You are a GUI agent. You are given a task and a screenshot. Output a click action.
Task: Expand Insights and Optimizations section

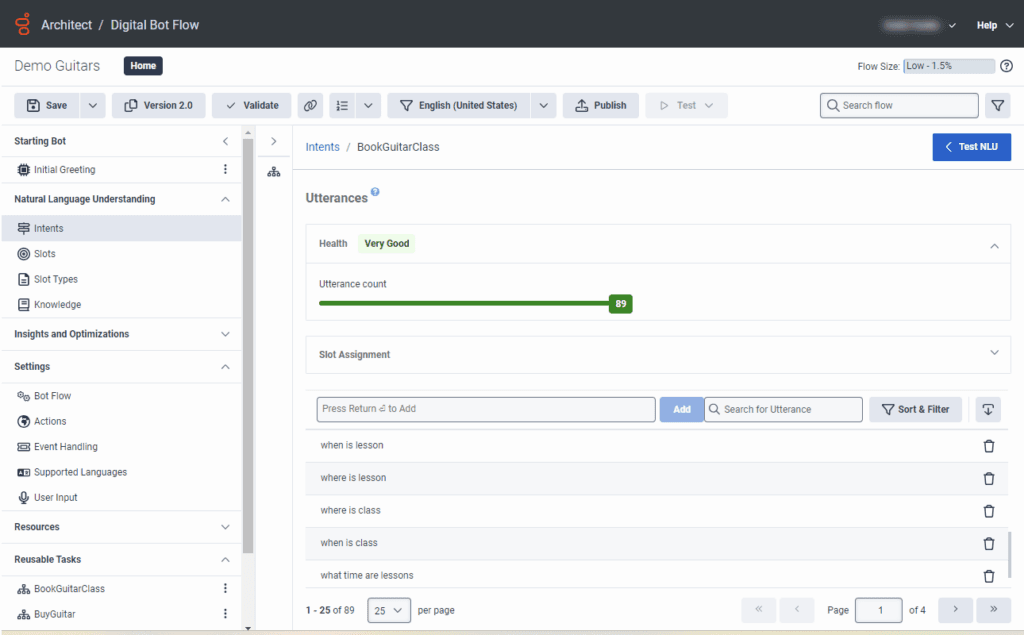point(224,334)
